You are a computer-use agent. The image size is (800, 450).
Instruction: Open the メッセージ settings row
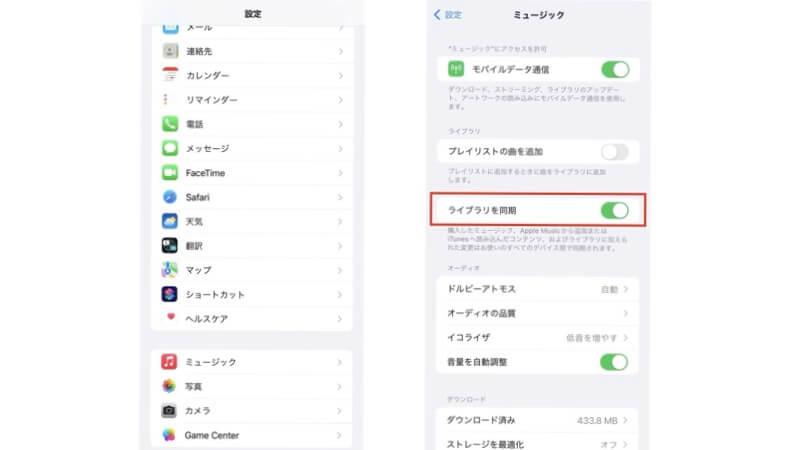click(x=252, y=148)
